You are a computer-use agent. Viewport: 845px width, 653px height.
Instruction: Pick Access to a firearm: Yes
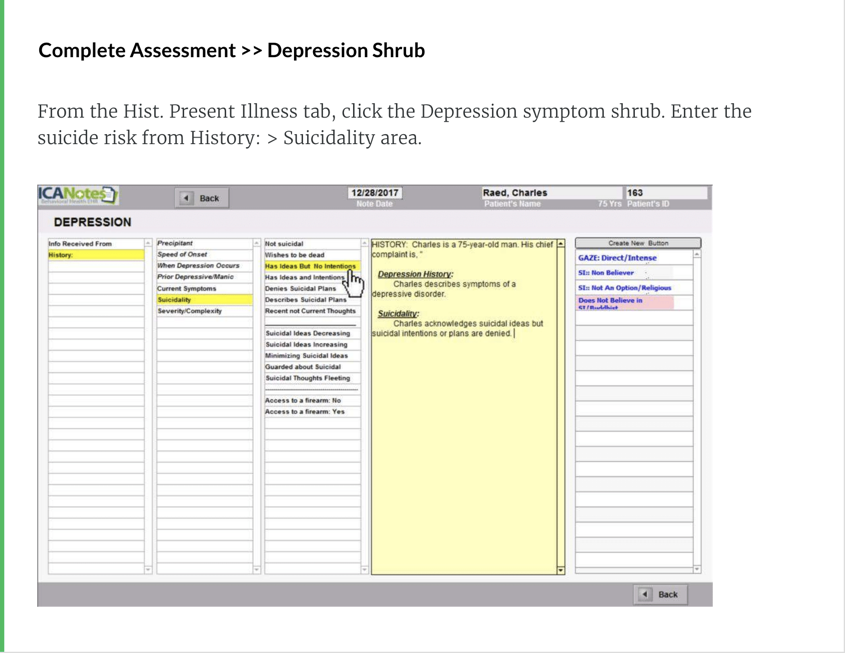pyautogui.click(x=304, y=412)
